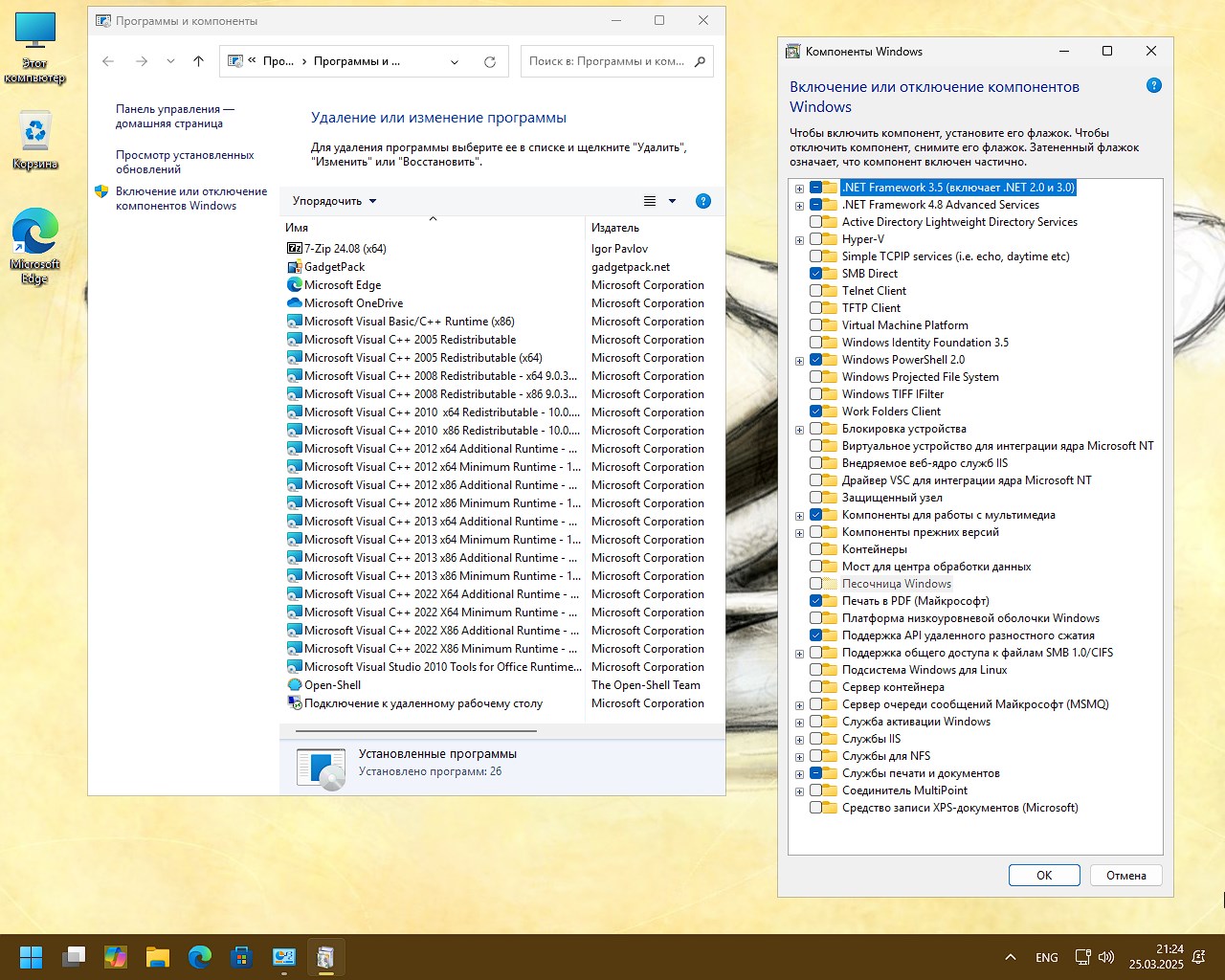Open Task View on the taskbar
Viewport: 1225px width, 980px height.
click(x=74, y=957)
